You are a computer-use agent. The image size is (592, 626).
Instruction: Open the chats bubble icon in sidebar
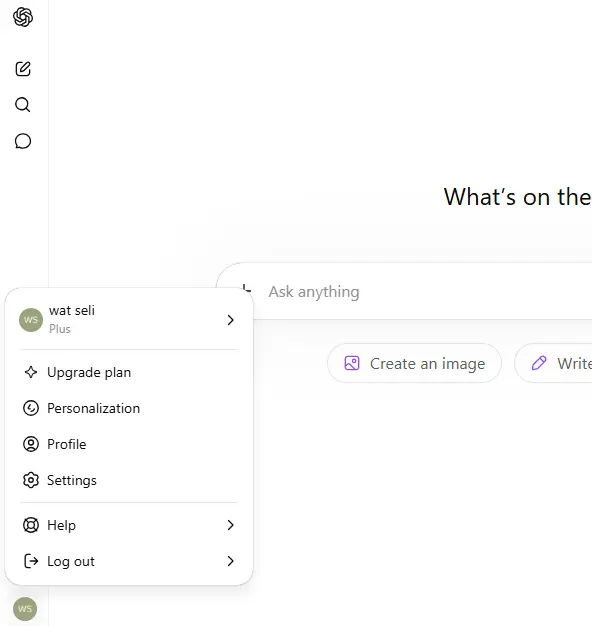pos(23,141)
